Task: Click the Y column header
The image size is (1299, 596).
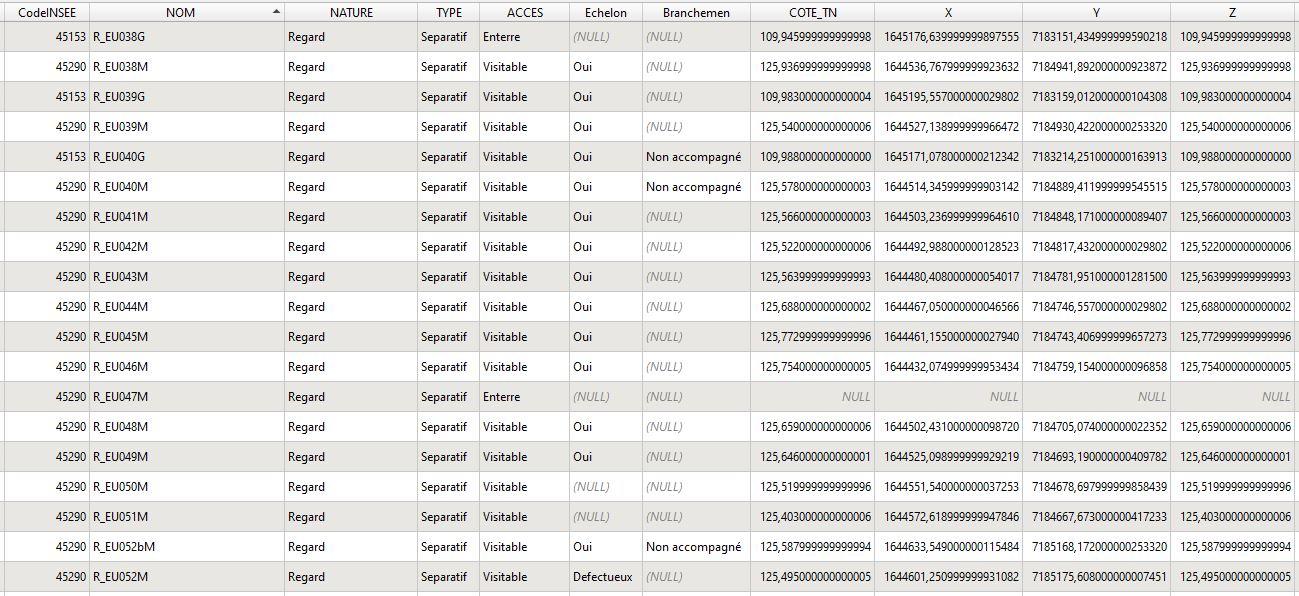Action: coord(1097,12)
